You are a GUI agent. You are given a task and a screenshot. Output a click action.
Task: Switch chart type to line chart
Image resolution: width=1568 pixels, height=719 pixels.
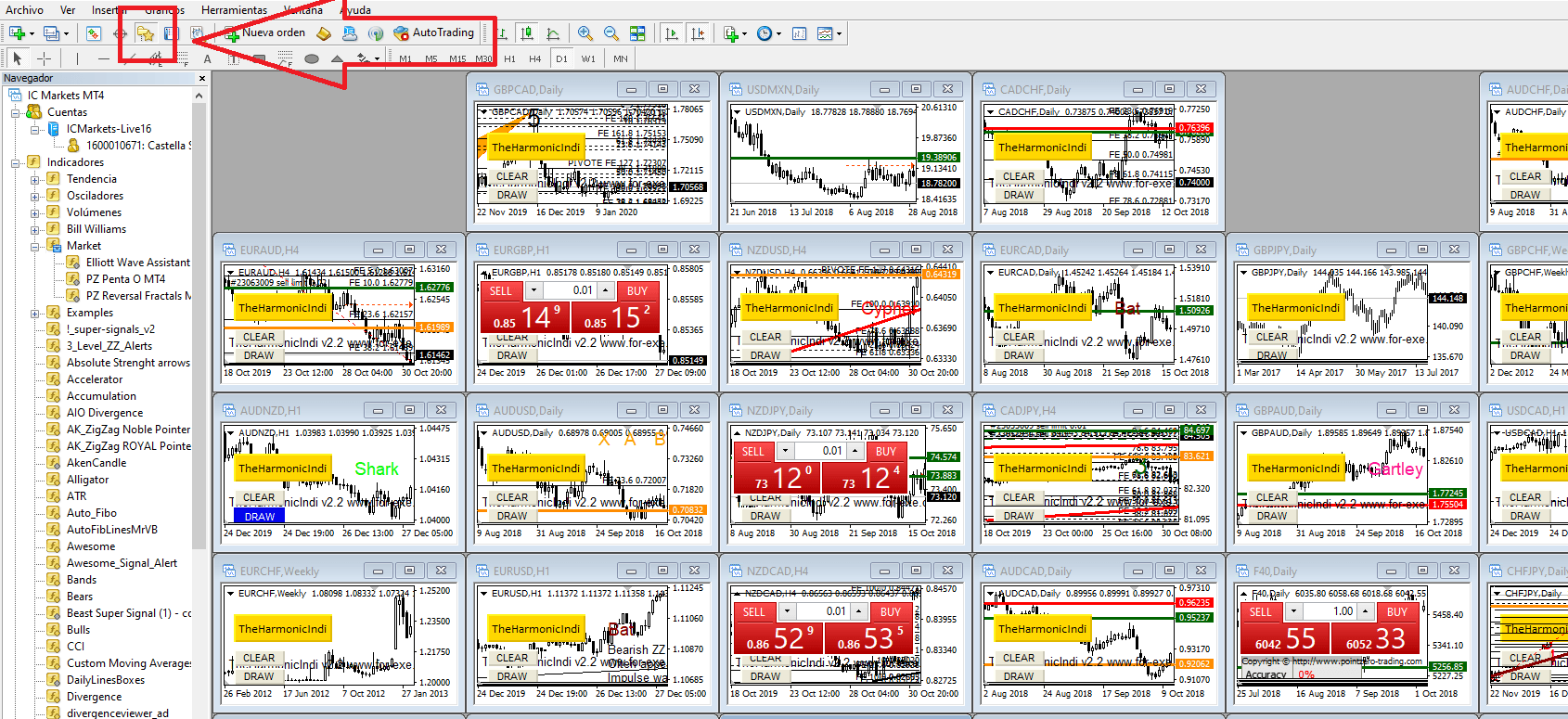tap(553, 33)
